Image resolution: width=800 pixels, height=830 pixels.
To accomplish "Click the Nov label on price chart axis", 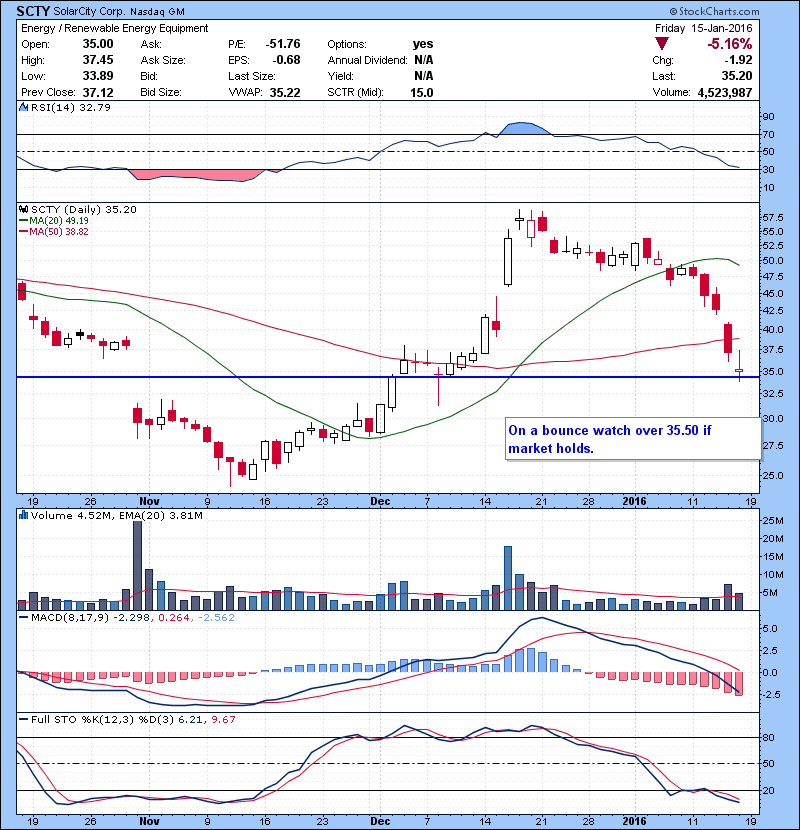I will (x=149, y=501).
